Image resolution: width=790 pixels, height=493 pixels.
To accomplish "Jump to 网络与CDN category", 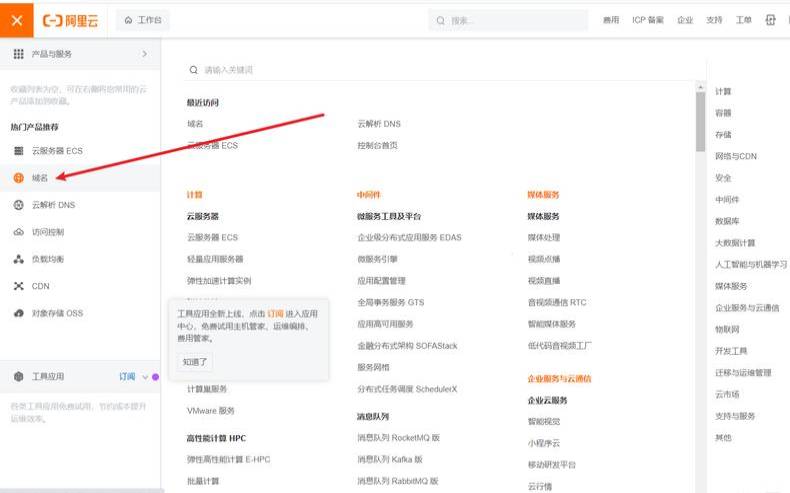I will click(x=736, y=156).
